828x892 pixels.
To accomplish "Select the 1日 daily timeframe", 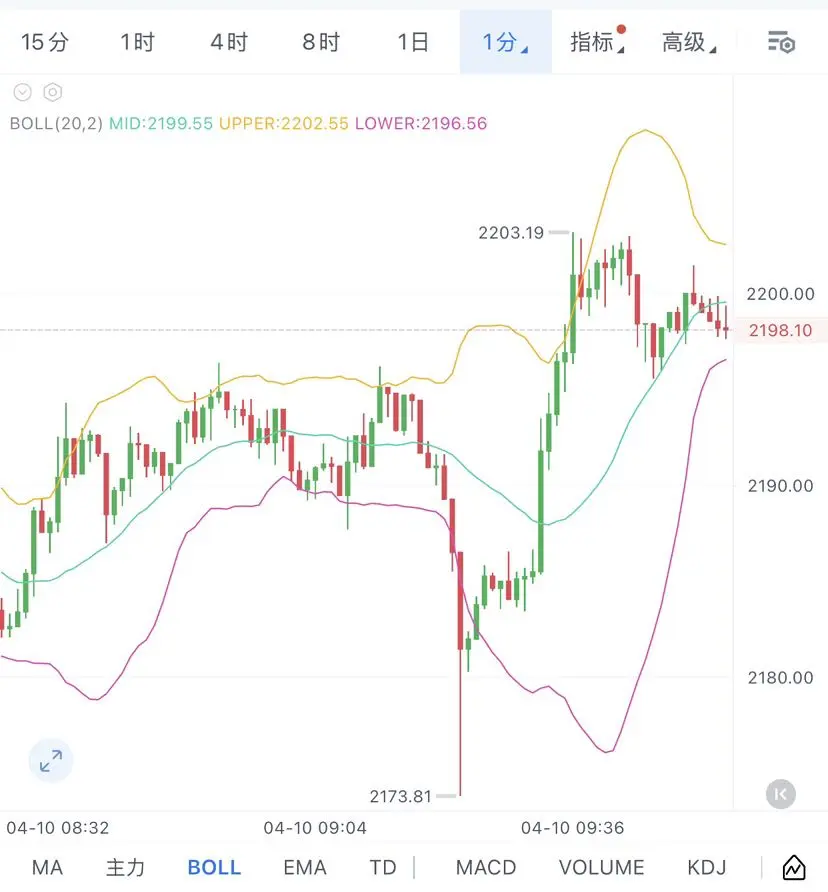I will coord(413,42).
